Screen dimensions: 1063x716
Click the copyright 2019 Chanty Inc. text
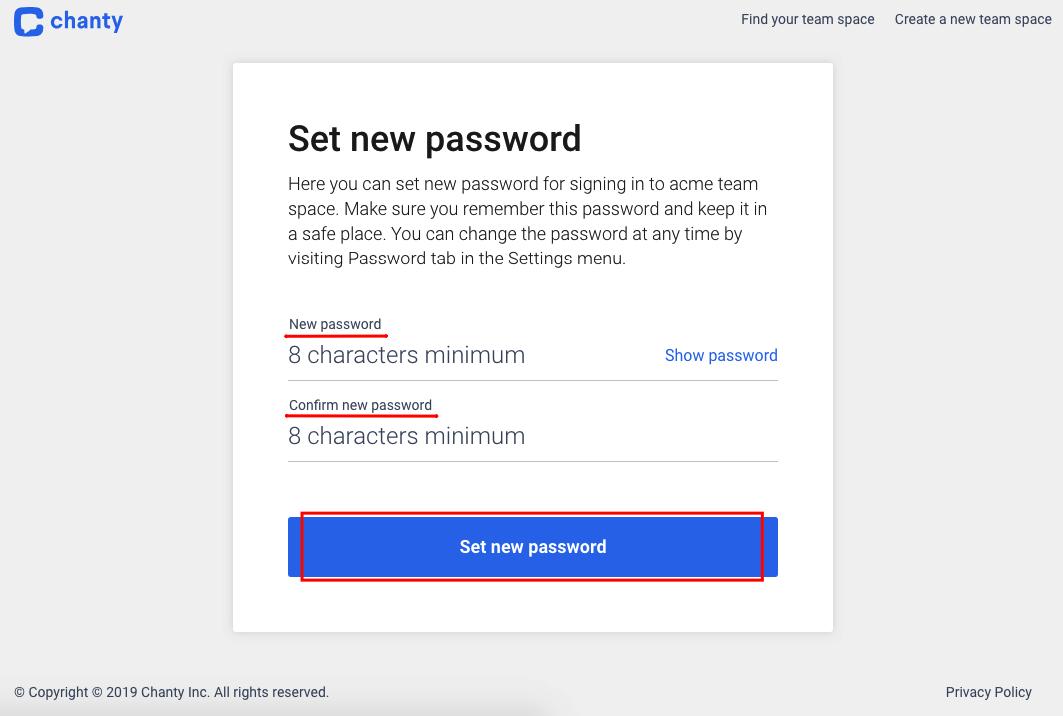click(172, 692)
